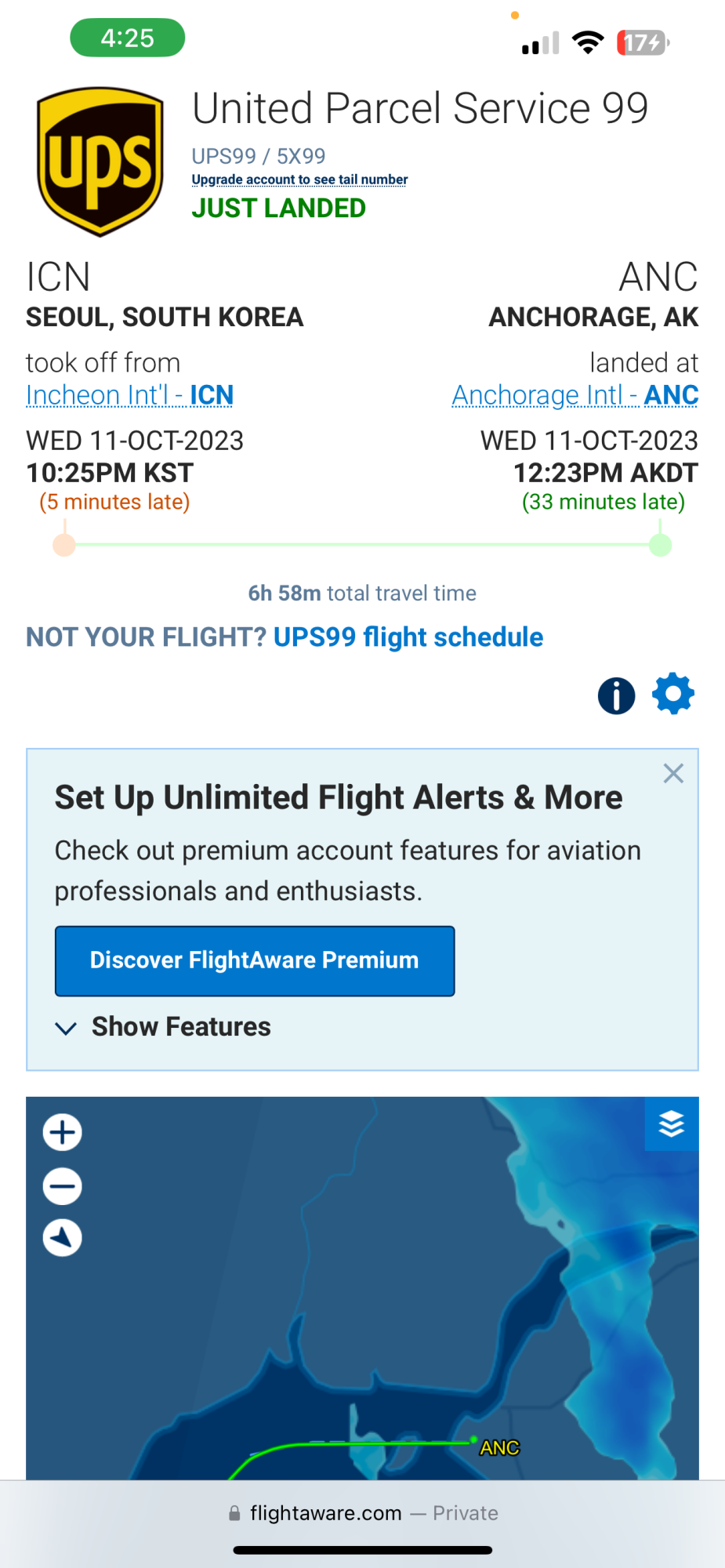Zoom in on the map
This screenshot has width=725, height=1568.
63,1133
